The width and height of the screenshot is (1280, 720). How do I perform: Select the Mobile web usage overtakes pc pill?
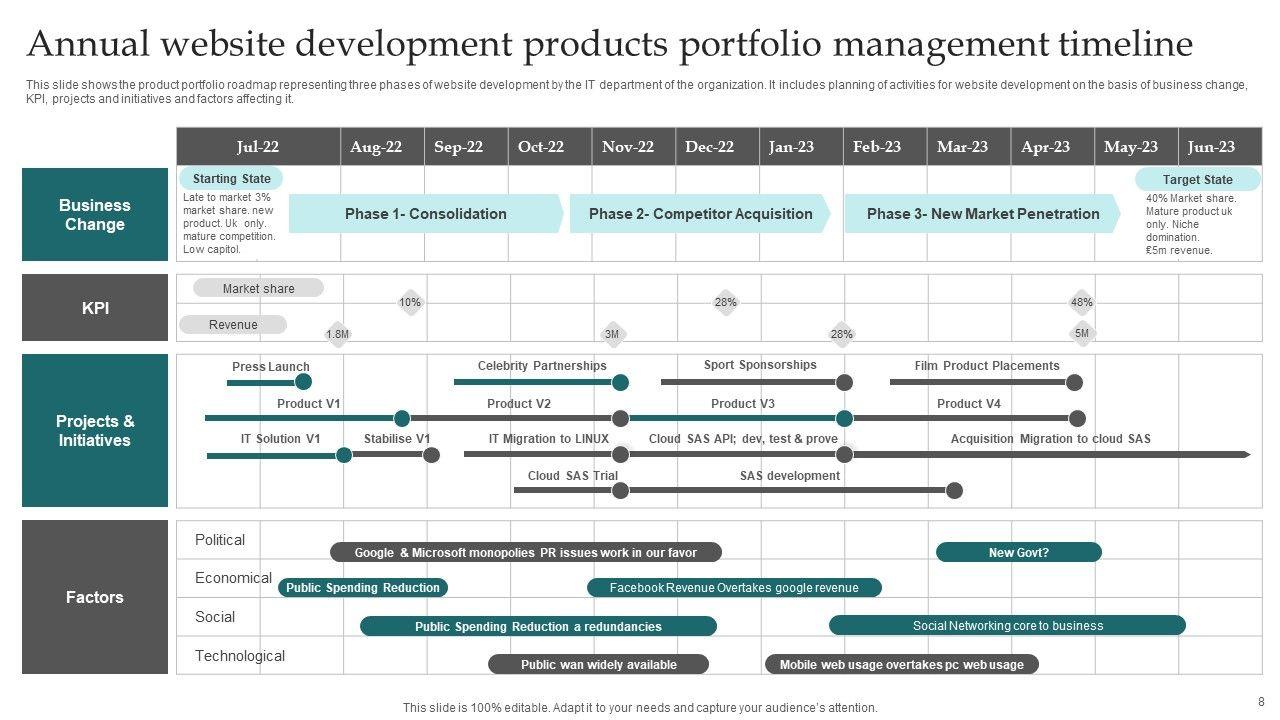(902, 664)
